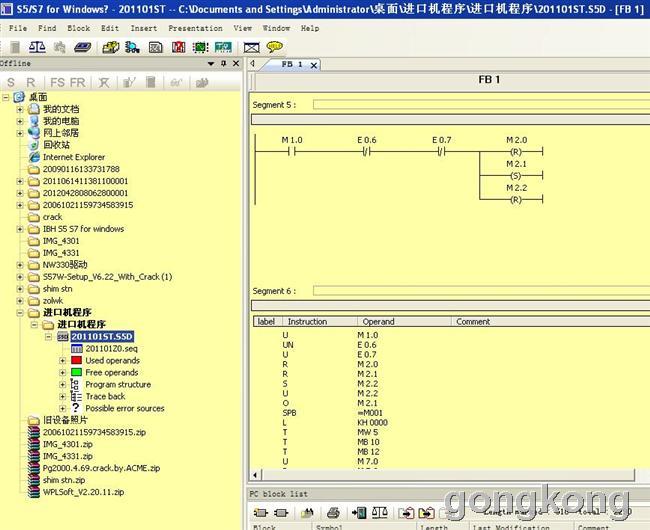Viewport: 650px width, 530px height.
Task: Select the Internet Explorer tree item
Action: pyautogui.click(x=74, y=157)
